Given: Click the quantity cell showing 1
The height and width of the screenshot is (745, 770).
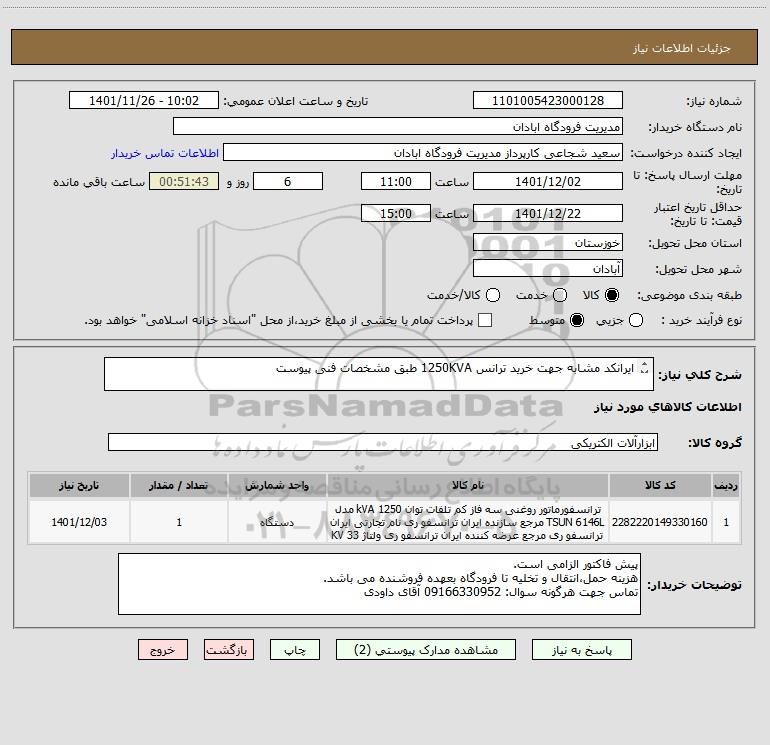Looking at the screenshot, I should tap(179, 522).
